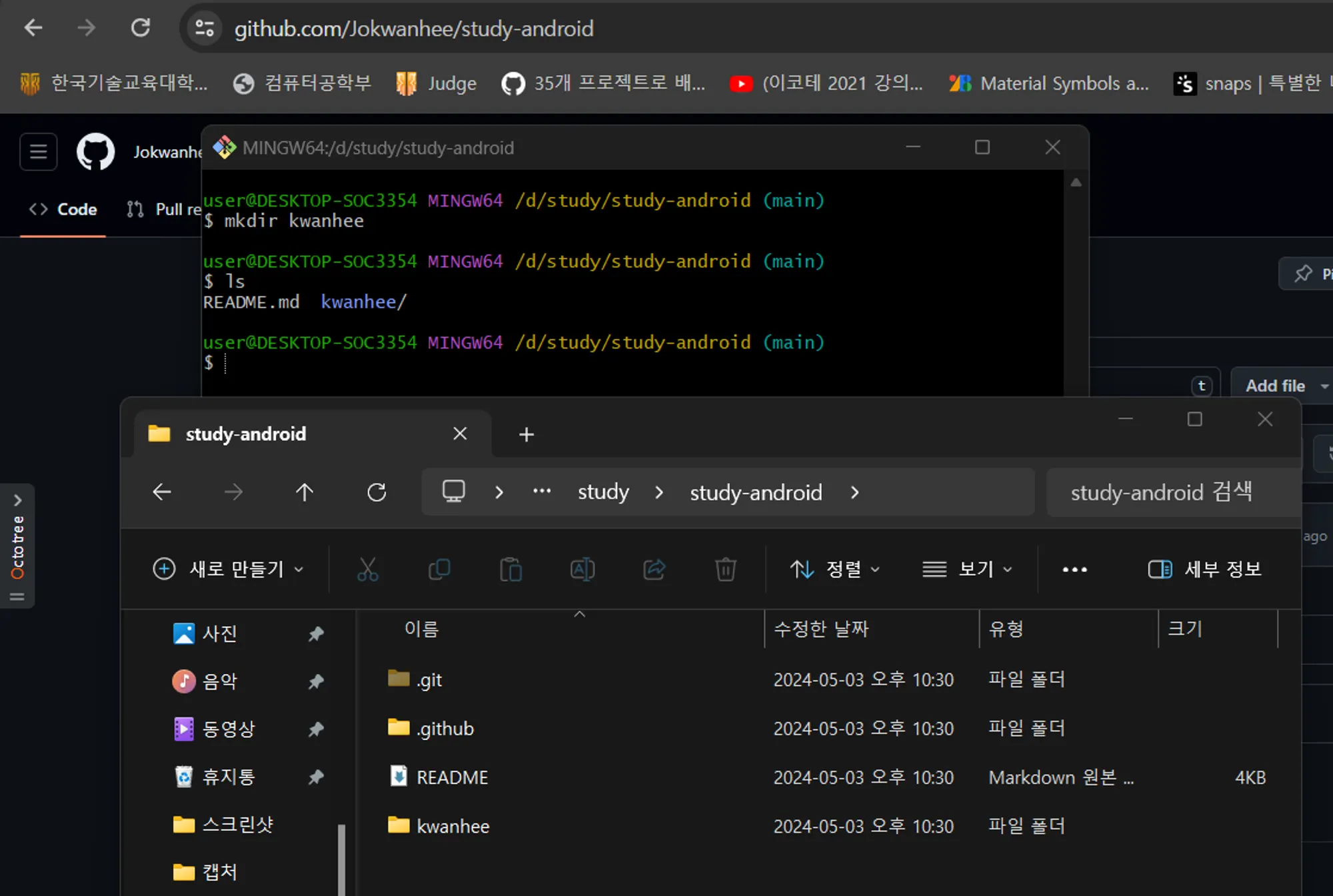The height and width of the screenshot is (896, 1333).
Task: Select the Code tab on GitHub
Action: click(63, 209)
